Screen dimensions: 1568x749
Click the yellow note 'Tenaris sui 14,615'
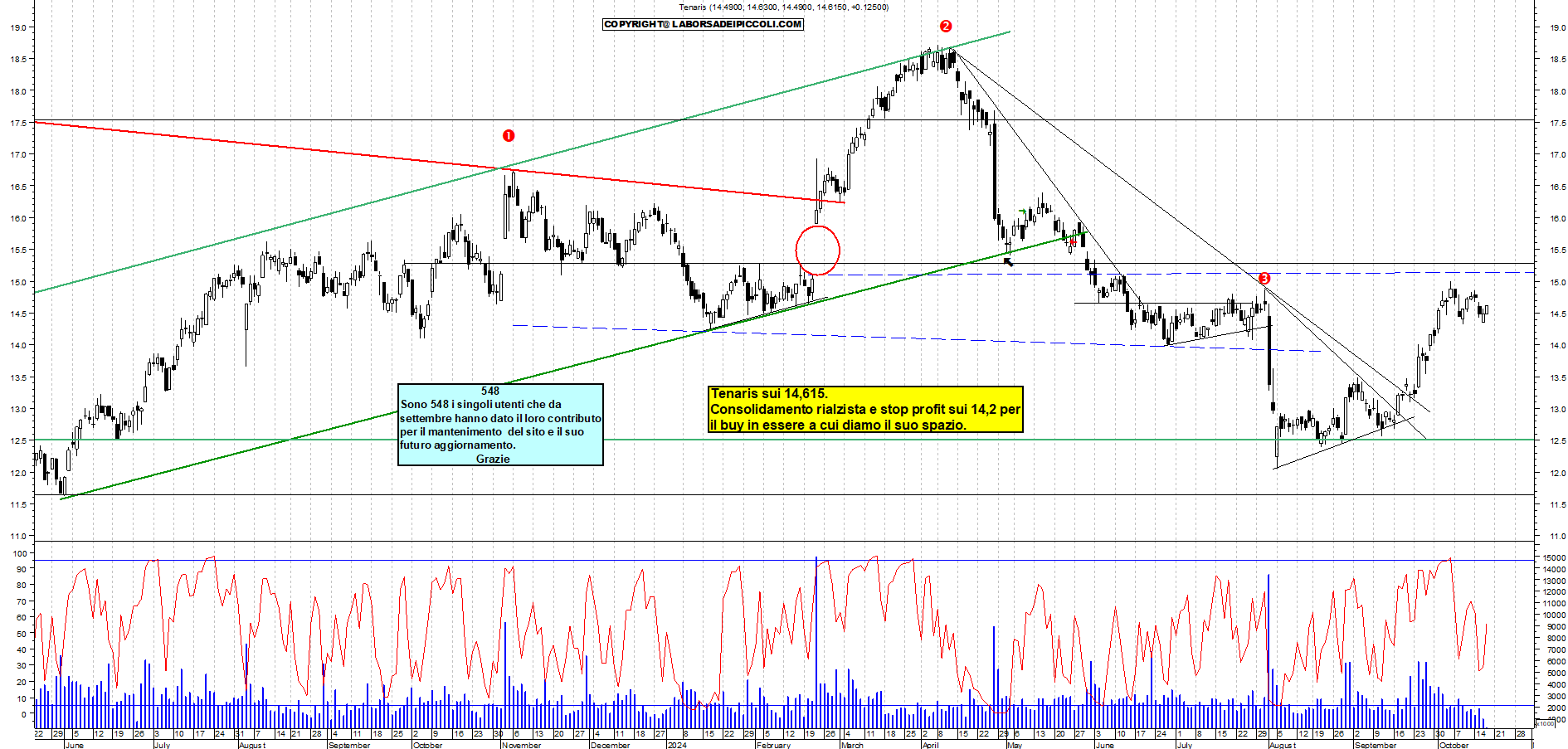[865, 409]
